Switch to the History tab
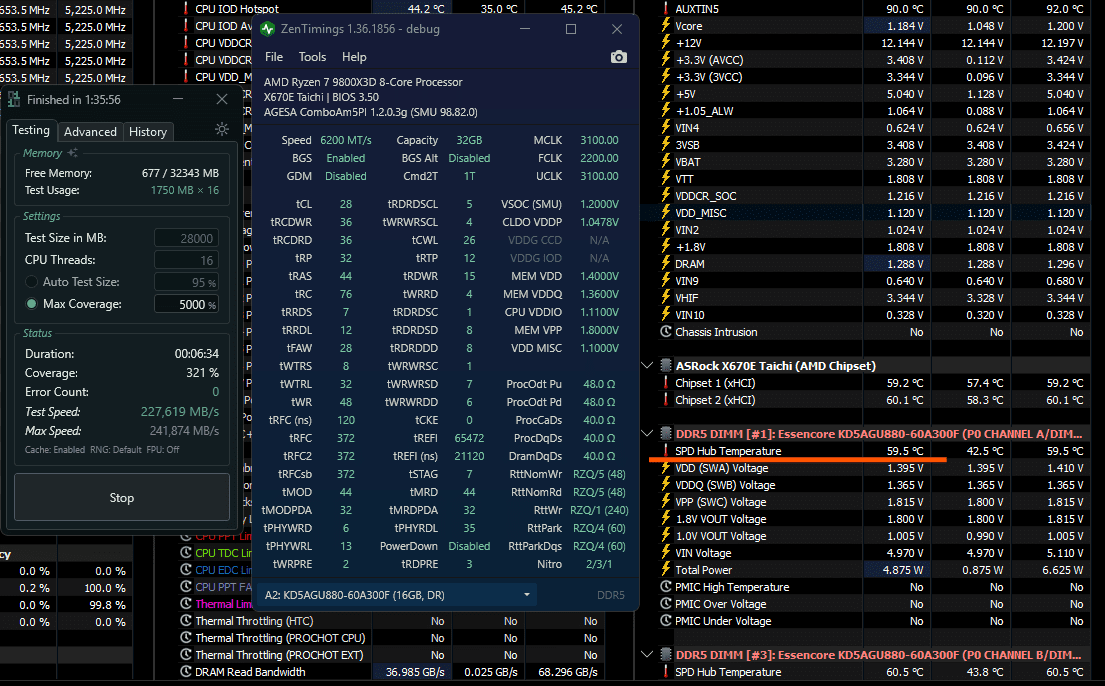 (x=147, y=131)
